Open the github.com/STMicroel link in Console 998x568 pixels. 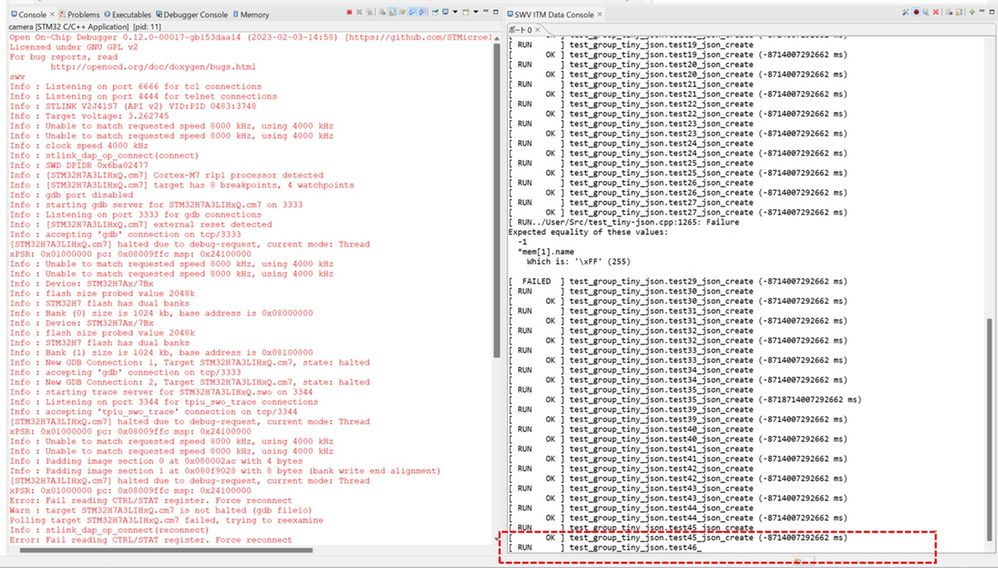[421, 37]
